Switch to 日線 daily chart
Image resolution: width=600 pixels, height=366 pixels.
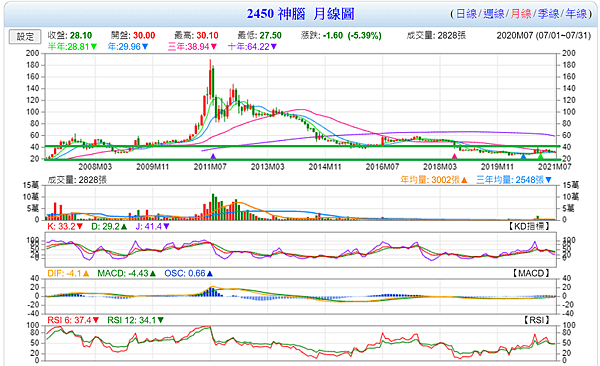(x=466, y=14)
